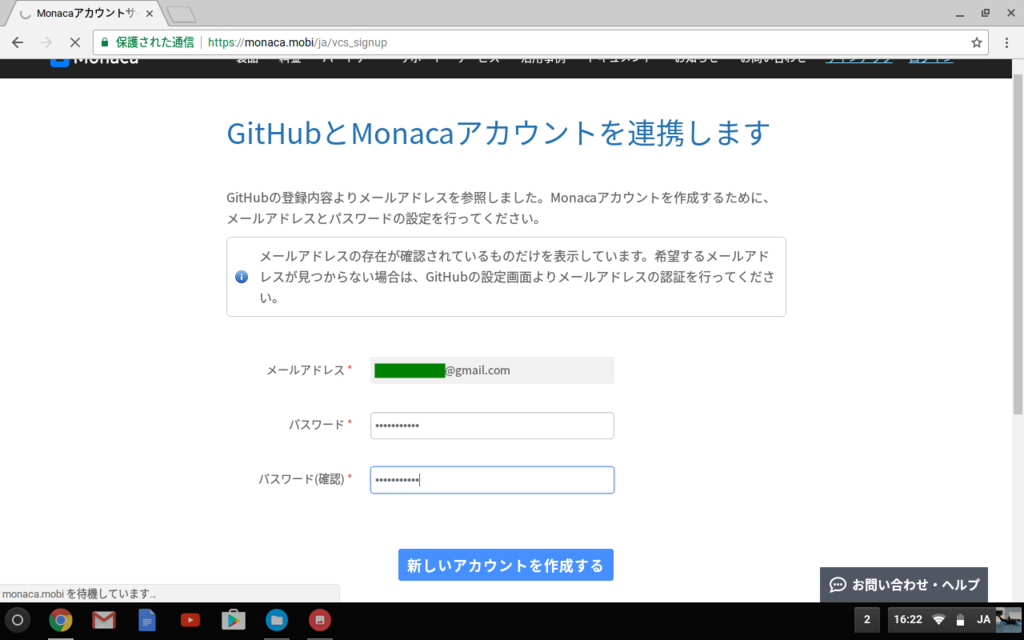Open the ChromeOS launcher circle
Image resolution: width=1024 pixels, height=640 pixels.
(x=18, y=620)
